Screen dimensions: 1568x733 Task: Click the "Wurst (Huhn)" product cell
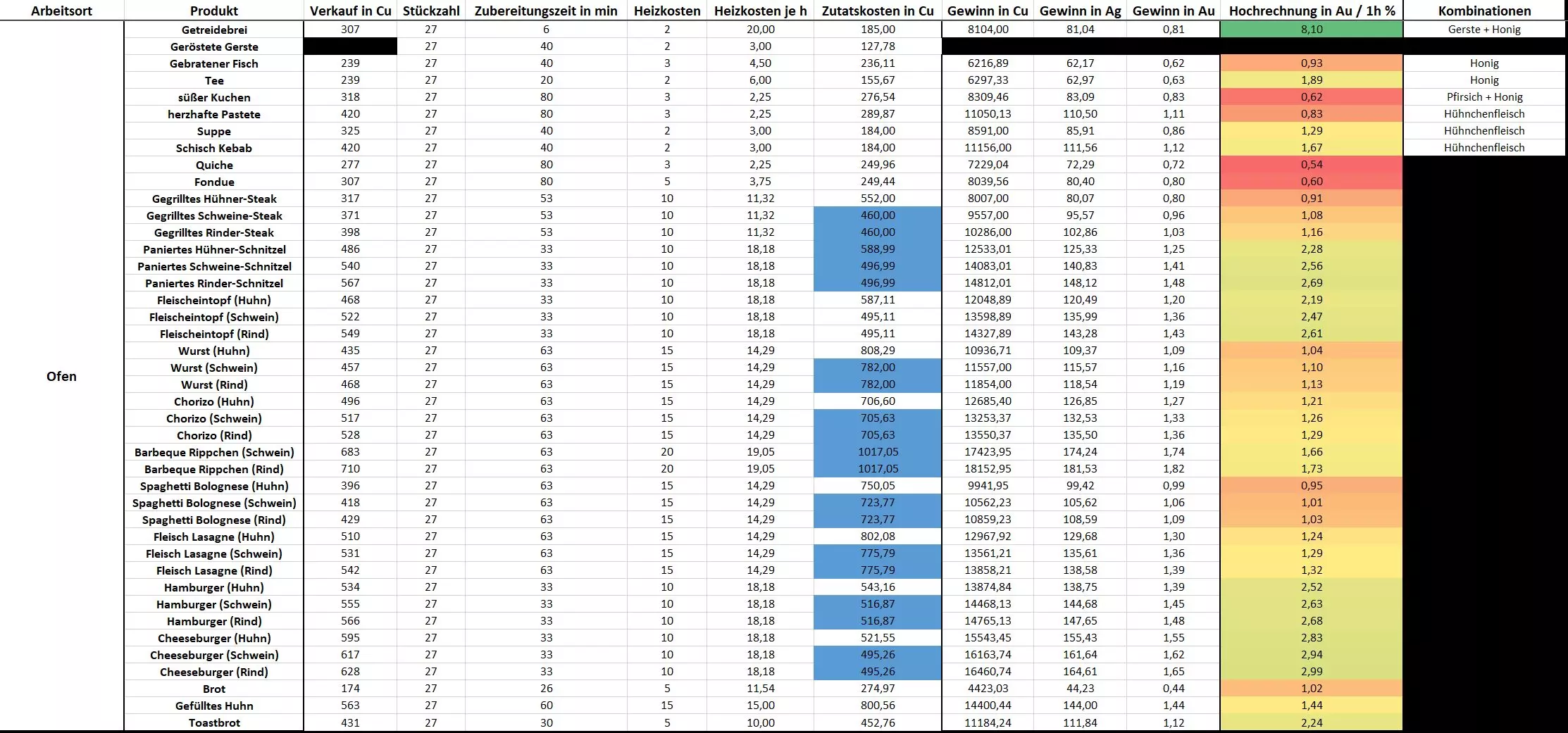pos(214,351)
